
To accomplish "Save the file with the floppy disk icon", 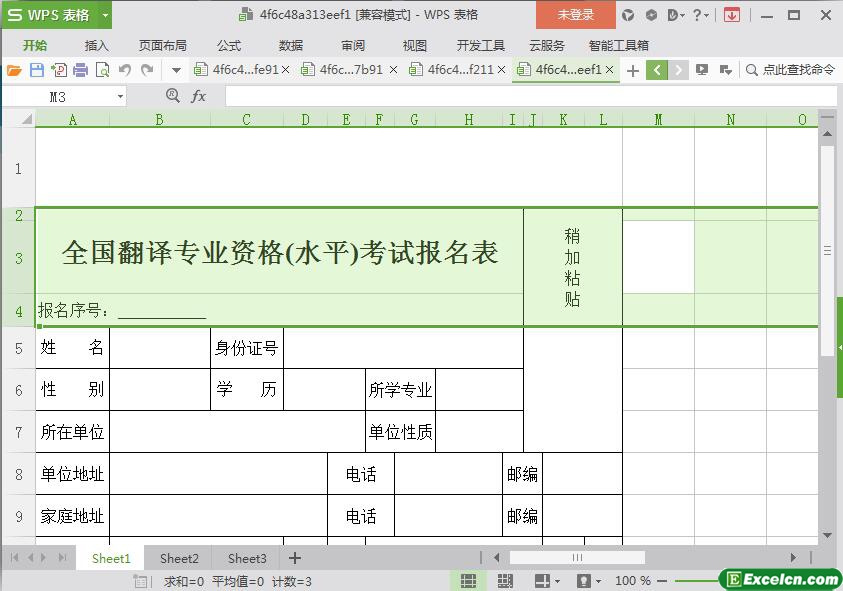I will coord(37,70).
